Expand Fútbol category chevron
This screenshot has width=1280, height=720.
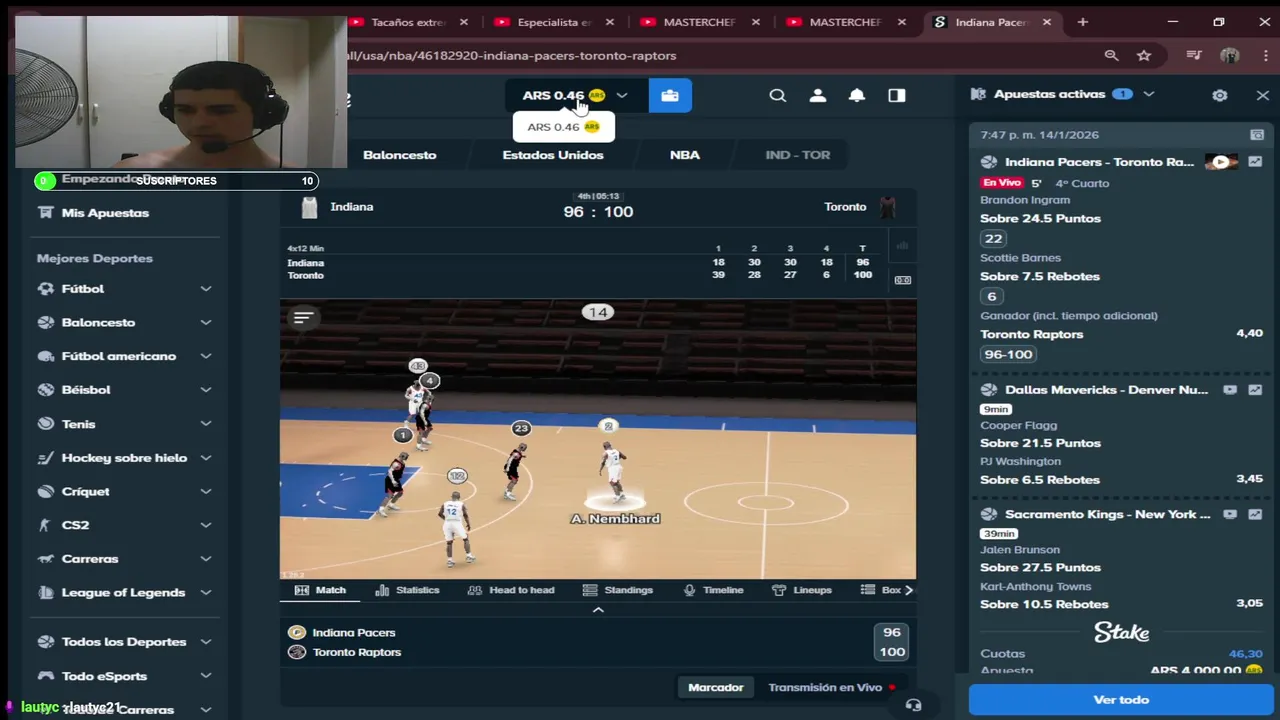tap(205, 289)
